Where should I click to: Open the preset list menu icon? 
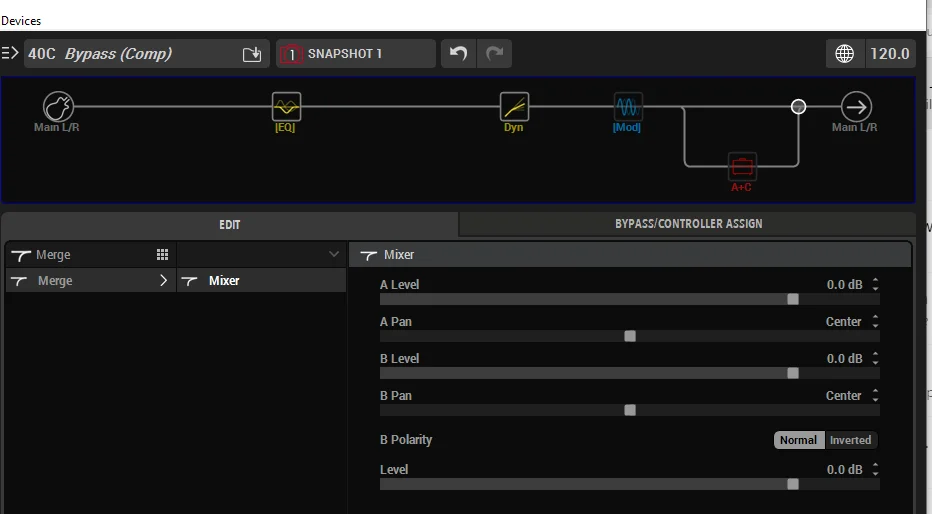(10, 53)
